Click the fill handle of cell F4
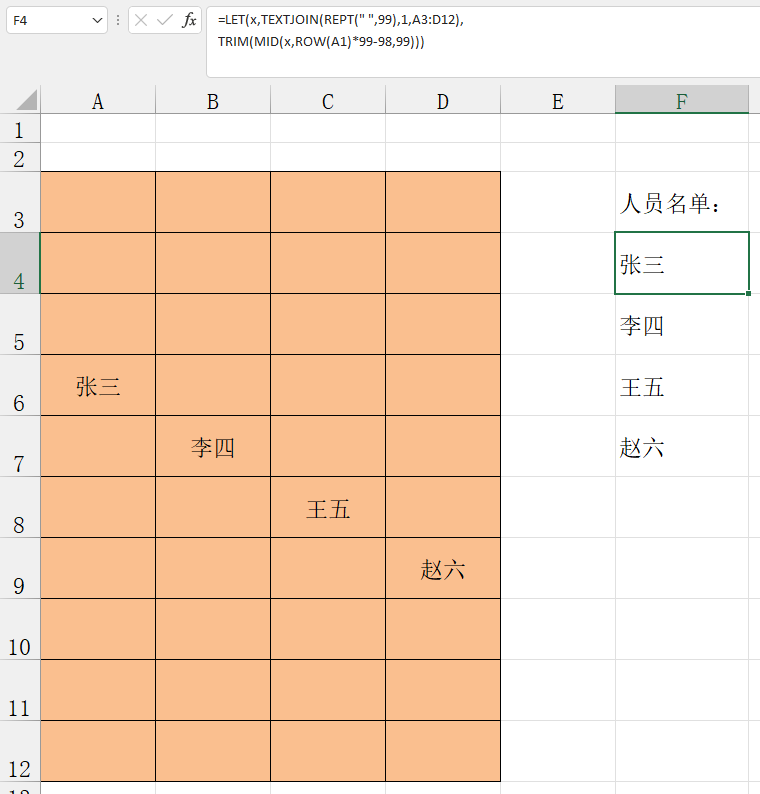The width and height of the screenshot is (760, 794). (748, 293)
